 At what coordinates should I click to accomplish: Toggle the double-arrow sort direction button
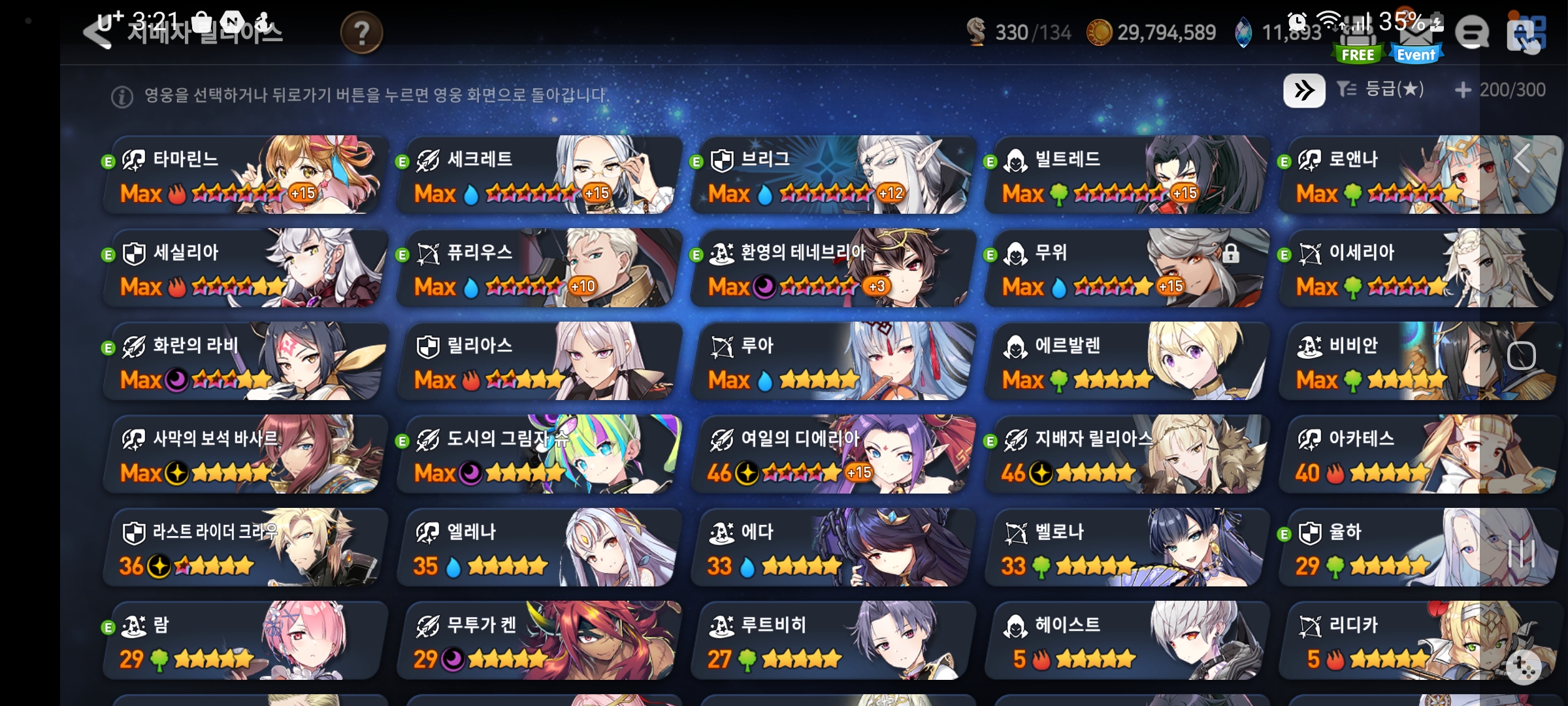click(1304, 90)
